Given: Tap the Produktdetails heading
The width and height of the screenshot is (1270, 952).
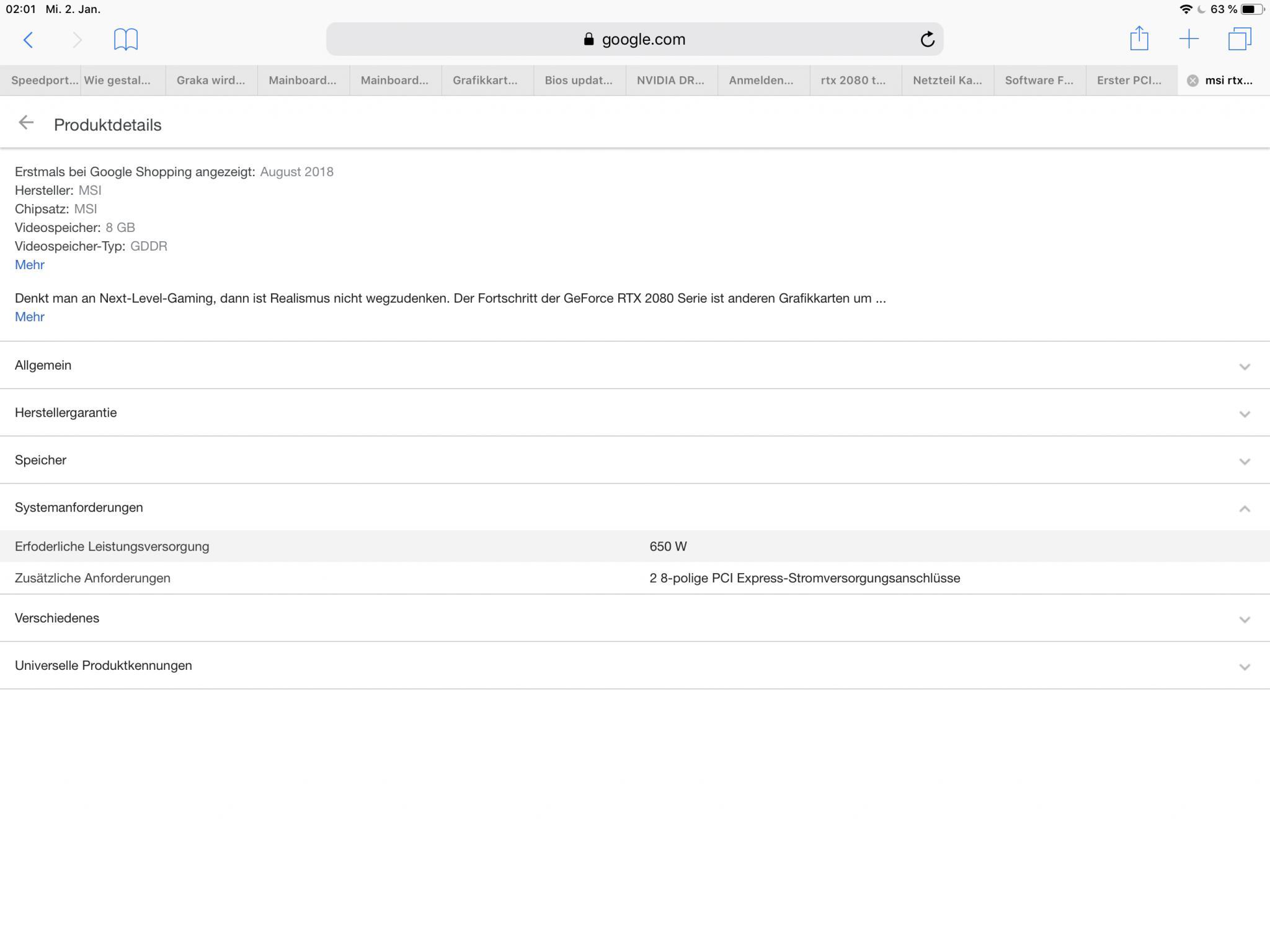Looking at the screenshot, I should click(x=108, y=125).
